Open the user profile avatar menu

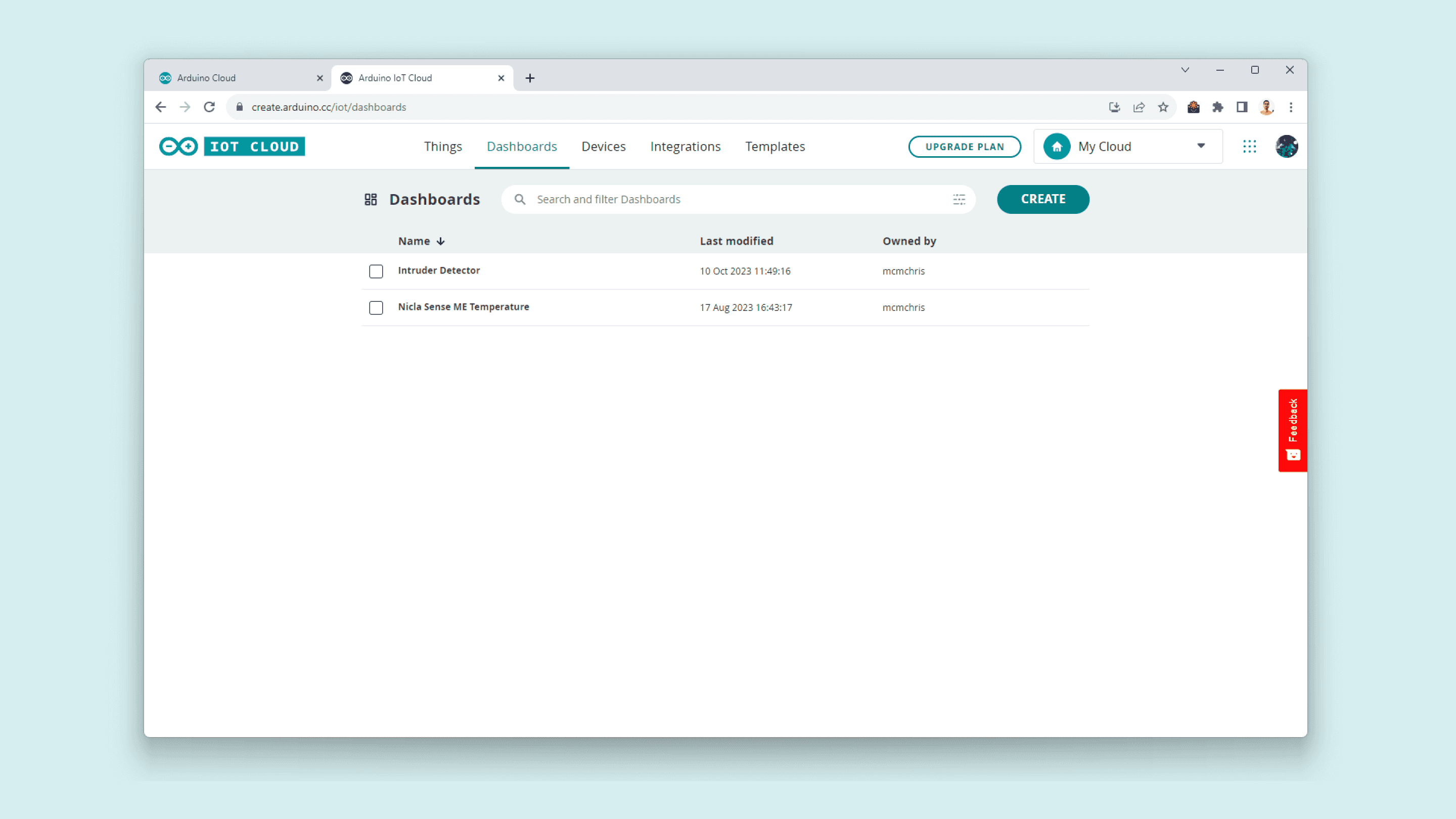1287,147
